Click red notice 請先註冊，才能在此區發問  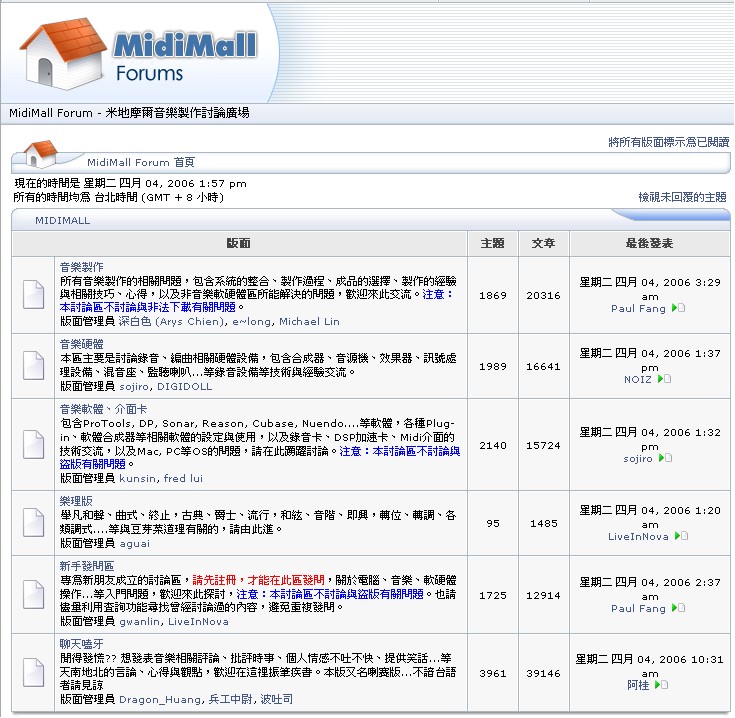pyautogui.click(x=258, y=580)
